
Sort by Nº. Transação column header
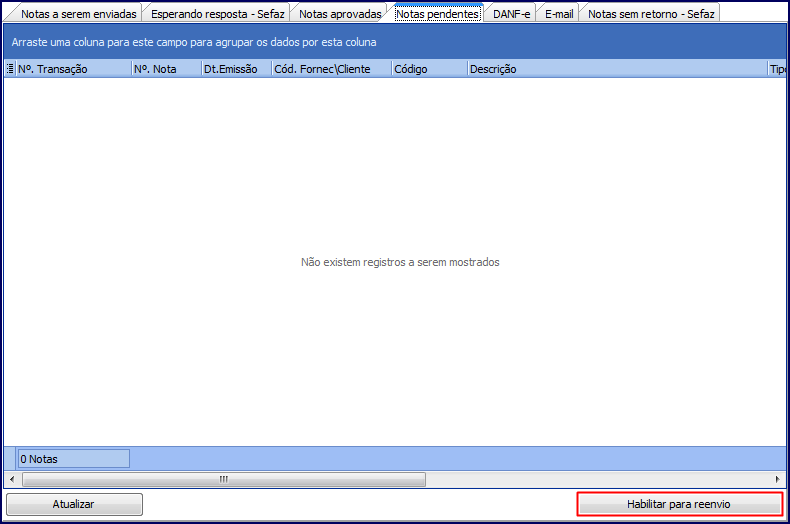(74, 69)
